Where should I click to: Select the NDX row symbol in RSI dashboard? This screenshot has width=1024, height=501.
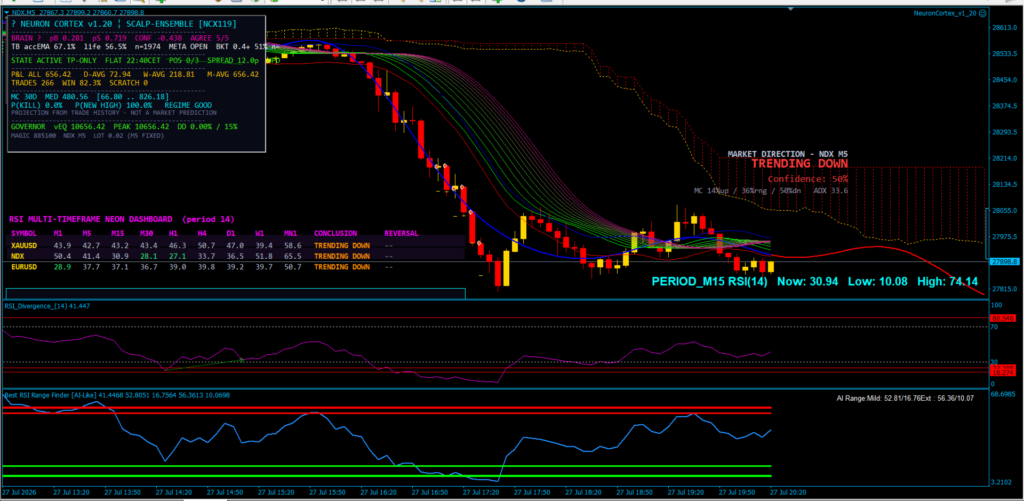click(18, 256)
